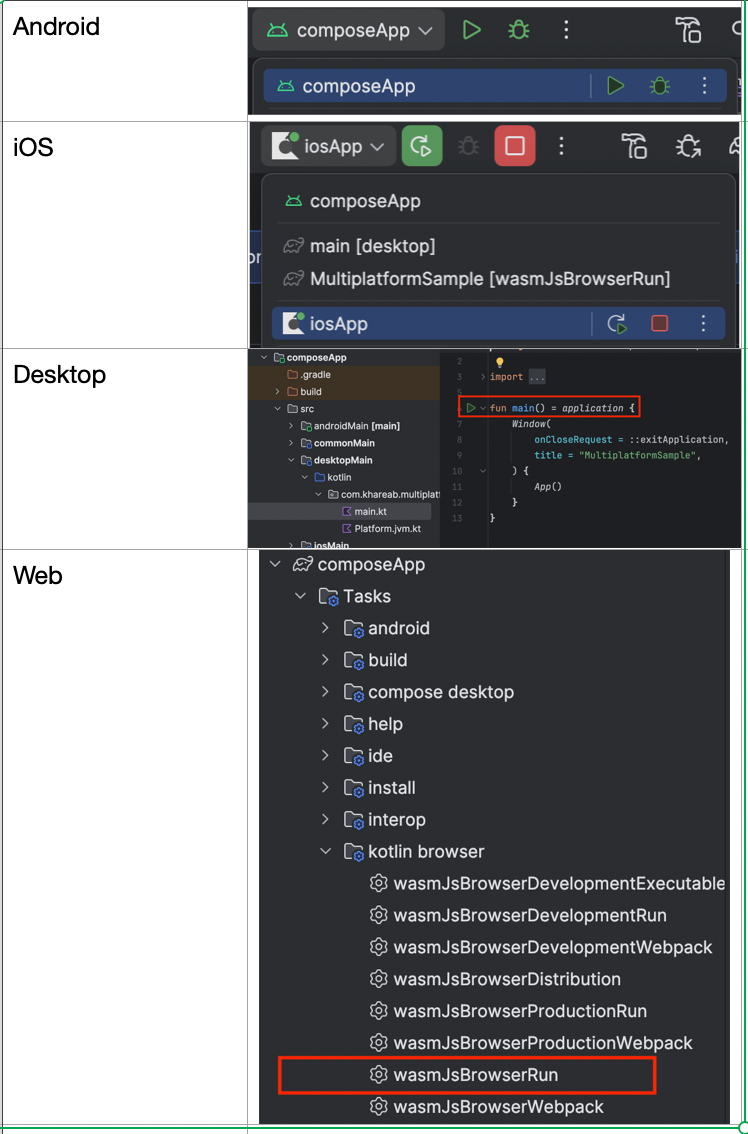Collapse the kotlin browser task folder
748x1134 pixels.
[326, 852]
